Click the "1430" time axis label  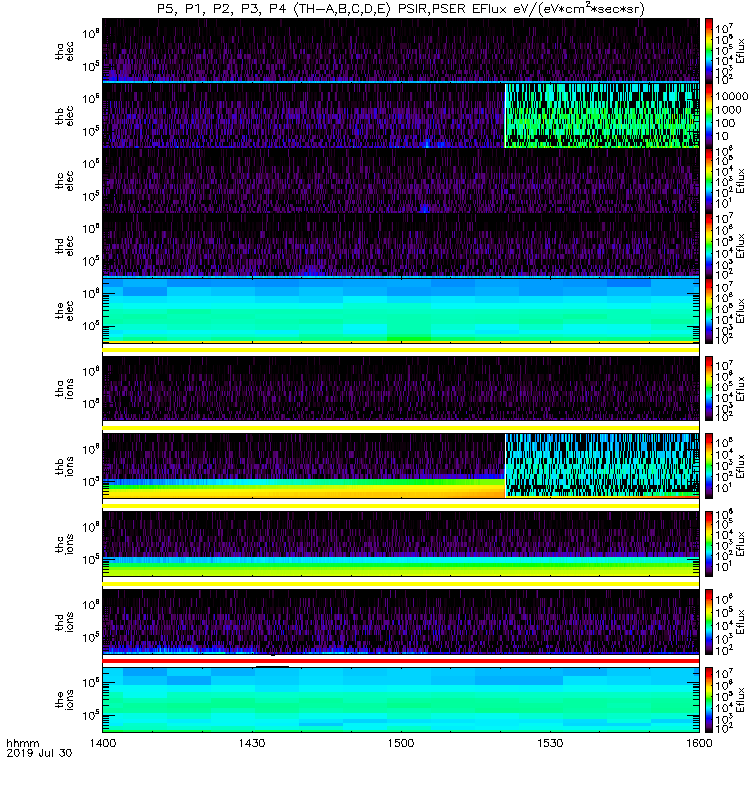click(252, 743)
